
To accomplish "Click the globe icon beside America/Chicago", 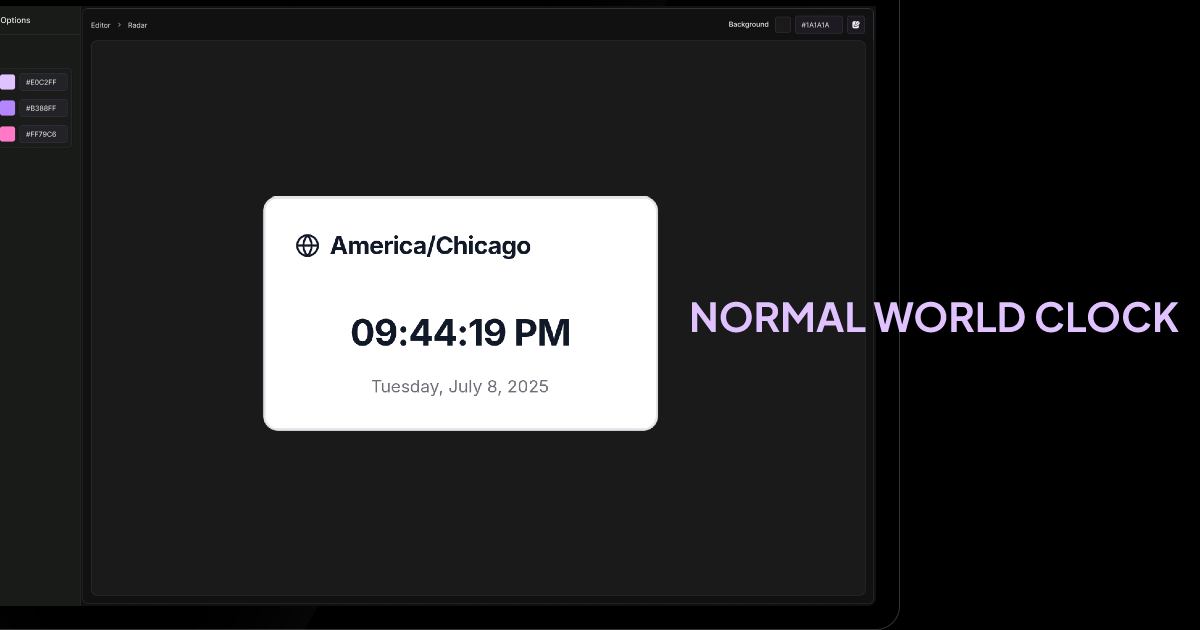I will pyautogui.click(x=307, y=245).
